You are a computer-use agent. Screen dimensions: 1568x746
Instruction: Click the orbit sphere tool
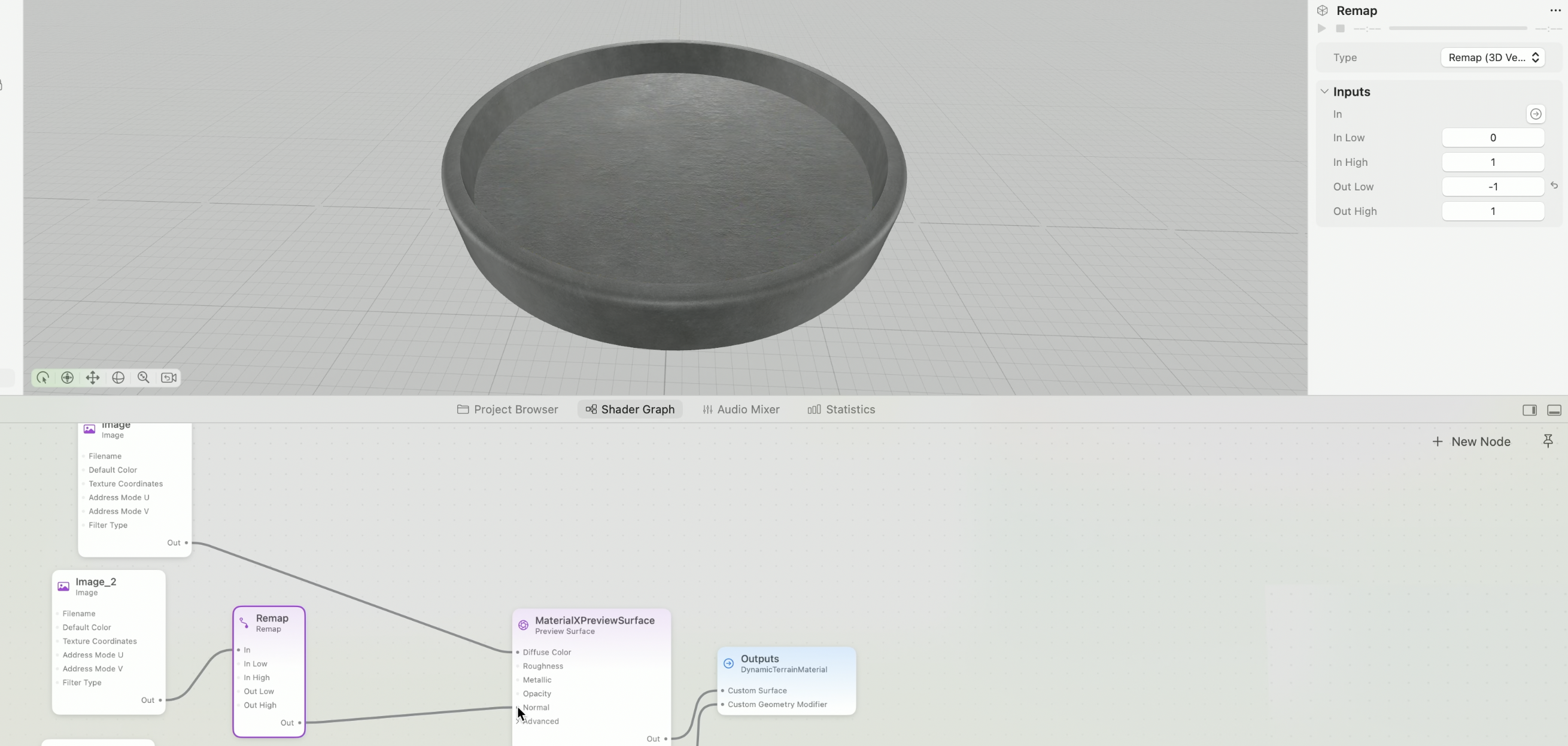click(118, 378)
